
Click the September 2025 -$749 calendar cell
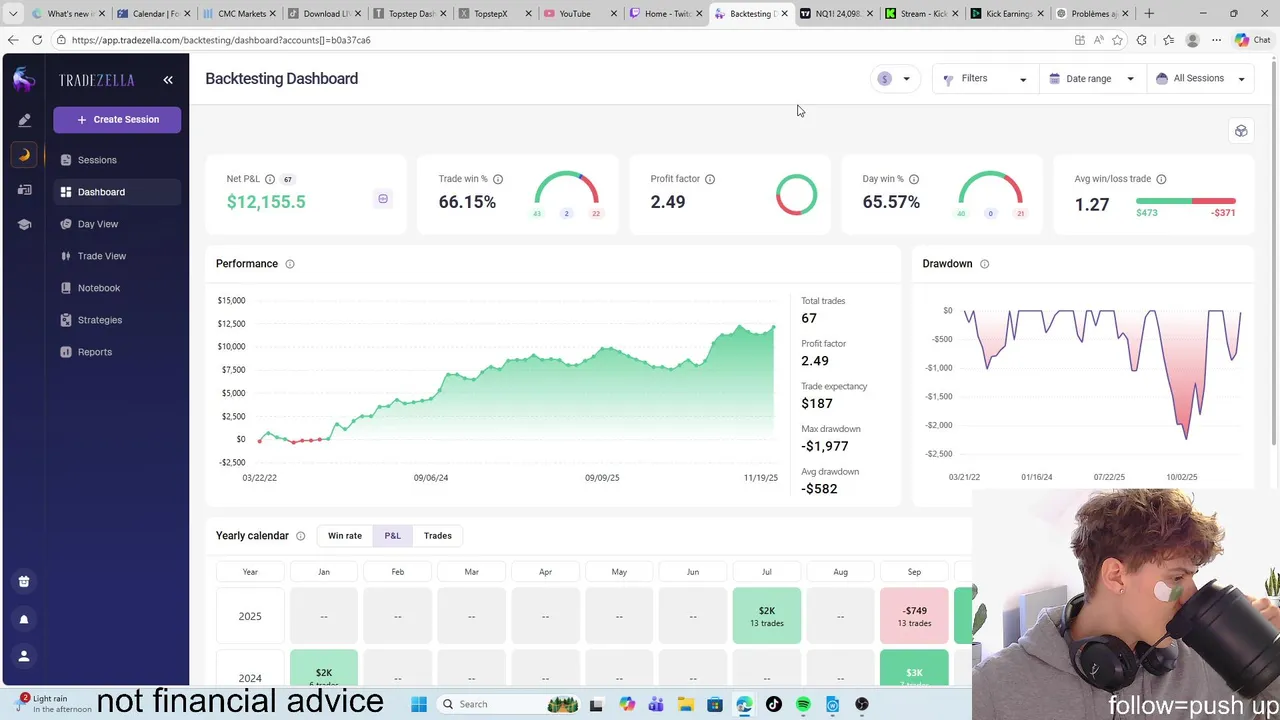914,616
